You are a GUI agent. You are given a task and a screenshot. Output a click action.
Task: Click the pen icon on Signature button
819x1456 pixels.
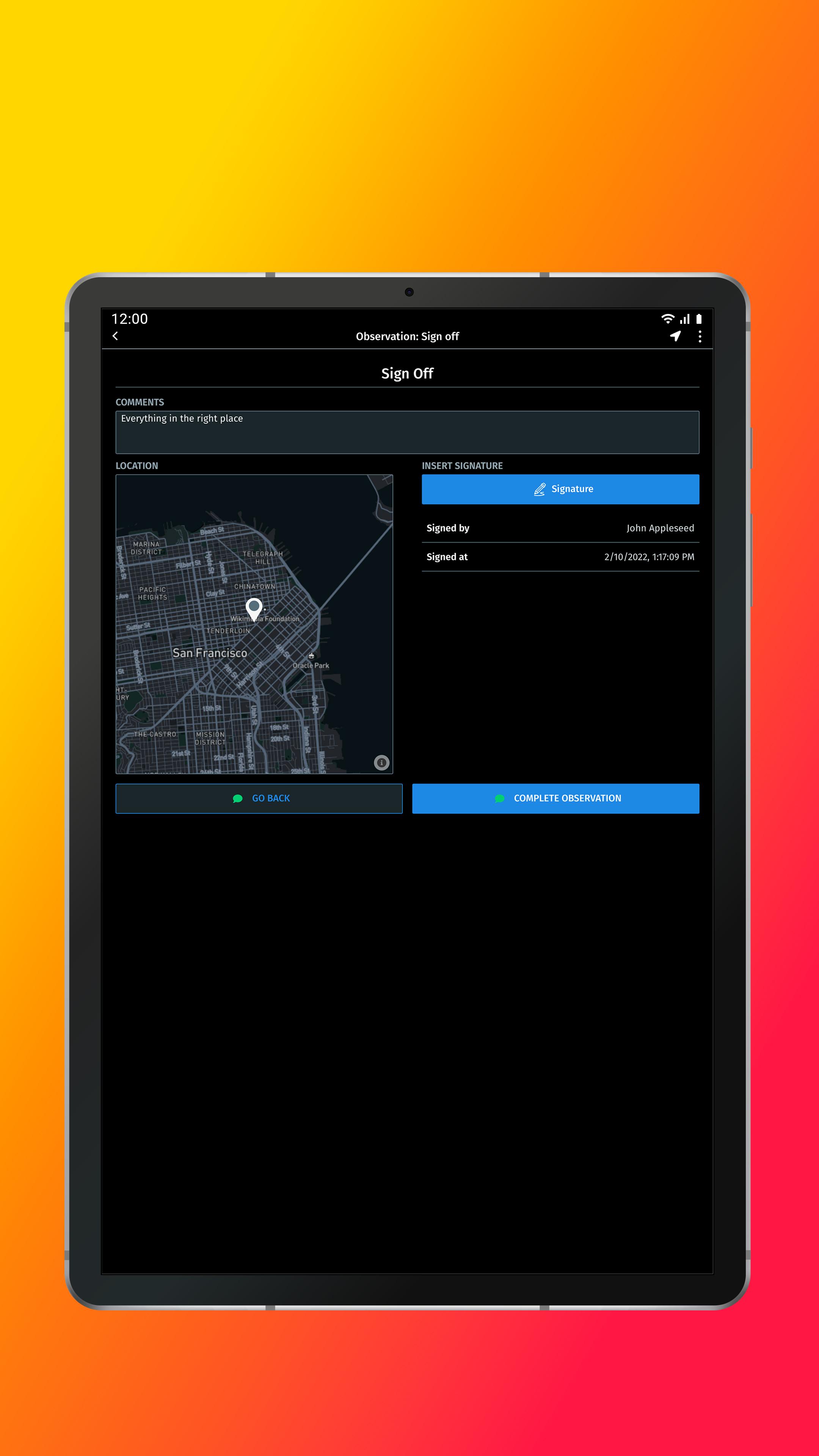[539, 489]
